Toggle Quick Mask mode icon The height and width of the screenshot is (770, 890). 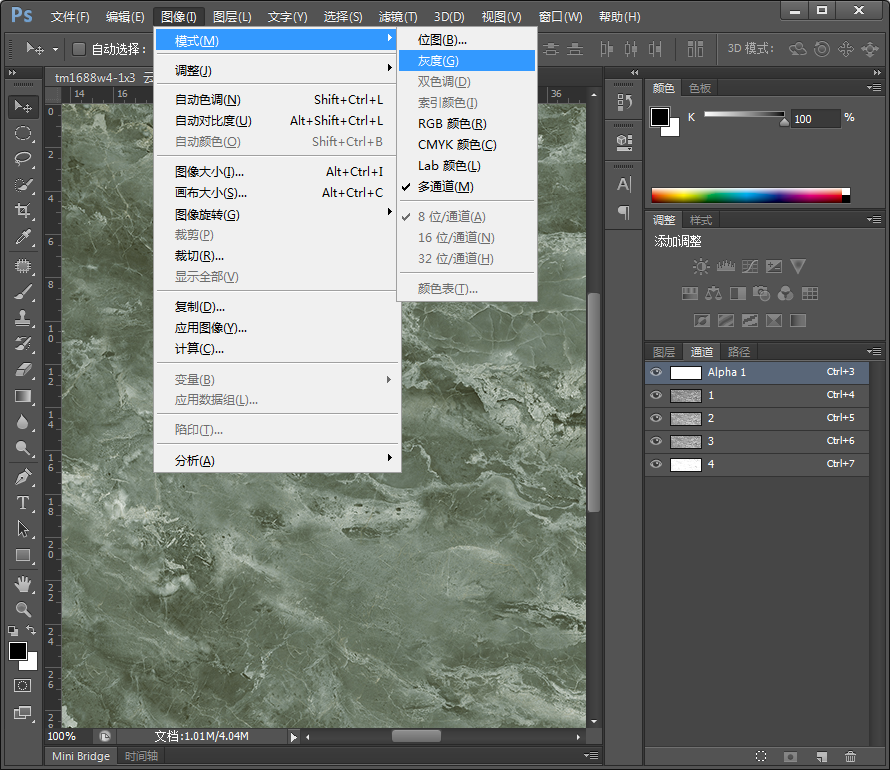(x=23, y=685)
